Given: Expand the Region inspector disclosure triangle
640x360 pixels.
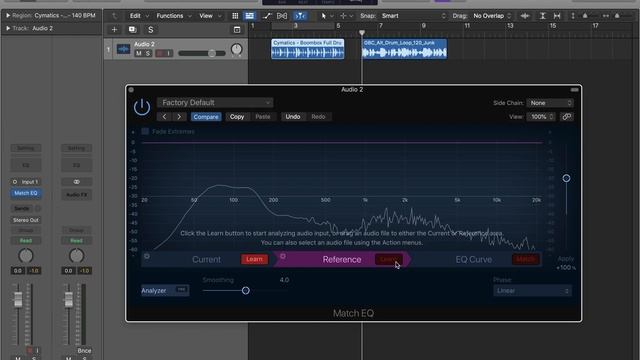Looking at the screenshot, I should (x=8, y=16).
